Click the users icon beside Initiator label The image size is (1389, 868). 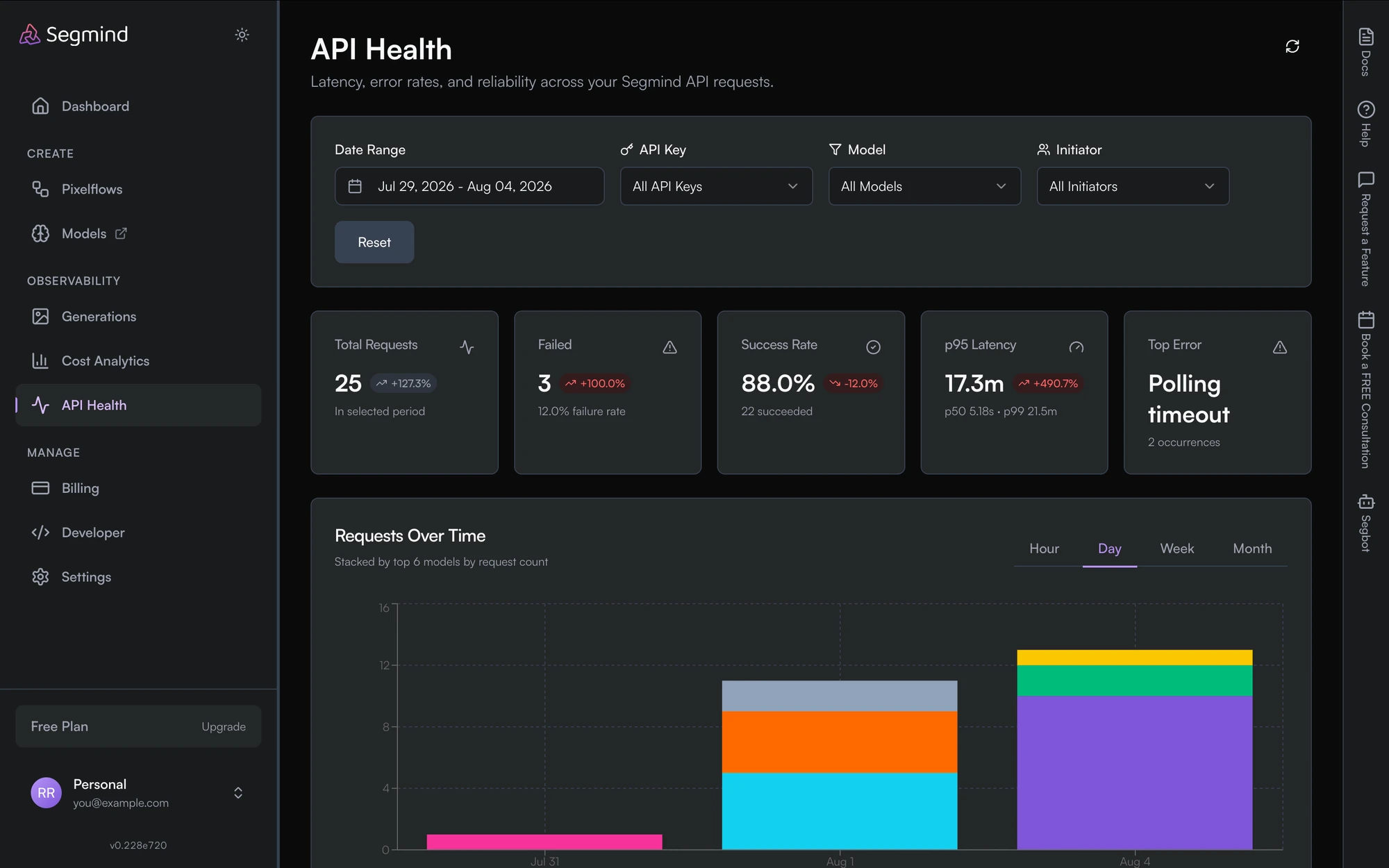(1043, 149)
